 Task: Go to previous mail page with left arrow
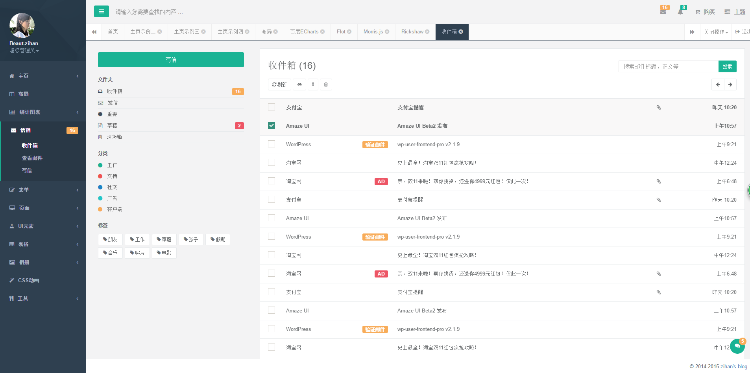[717, 85]
